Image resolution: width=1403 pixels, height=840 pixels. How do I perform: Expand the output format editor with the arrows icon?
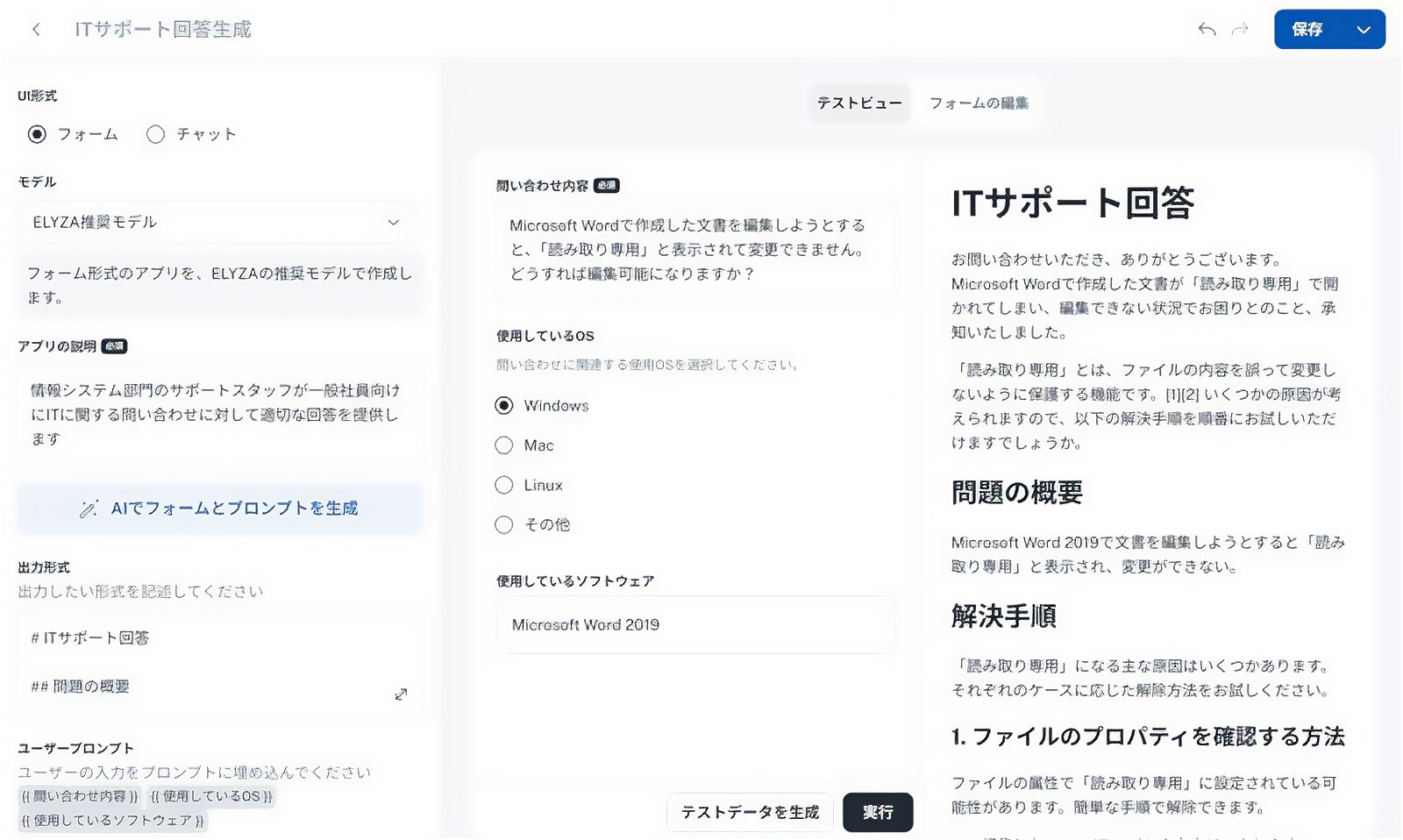point(401,694)
